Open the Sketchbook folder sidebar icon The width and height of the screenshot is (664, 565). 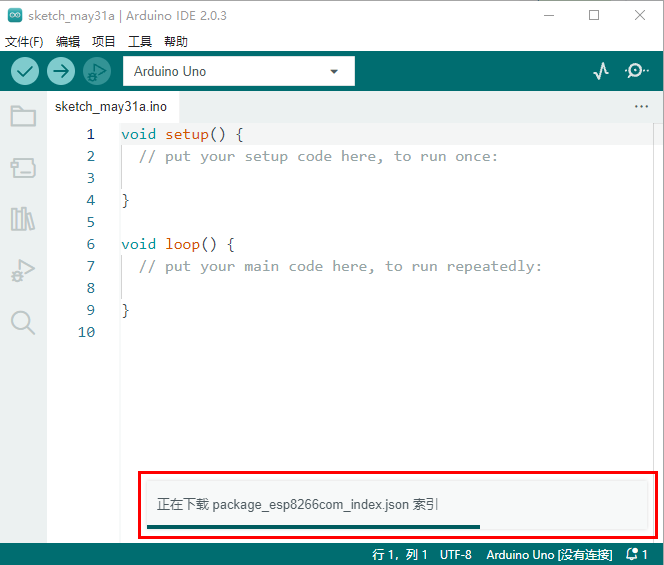[23, 116]
